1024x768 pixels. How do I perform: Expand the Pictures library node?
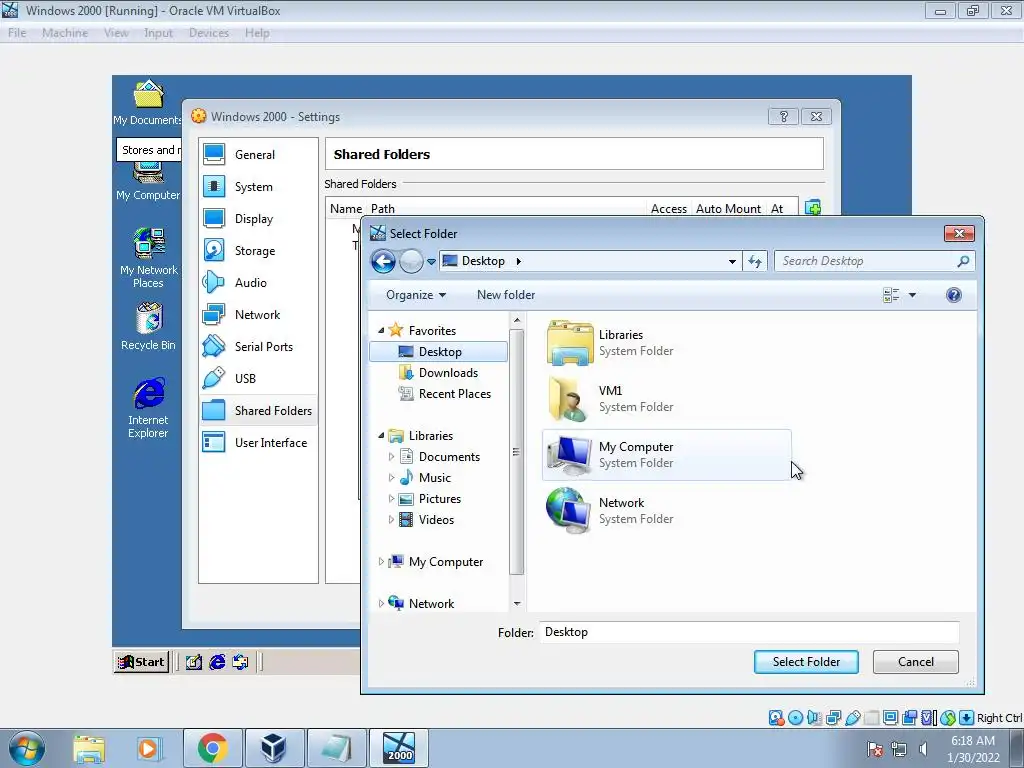click(x=391, y=499)
